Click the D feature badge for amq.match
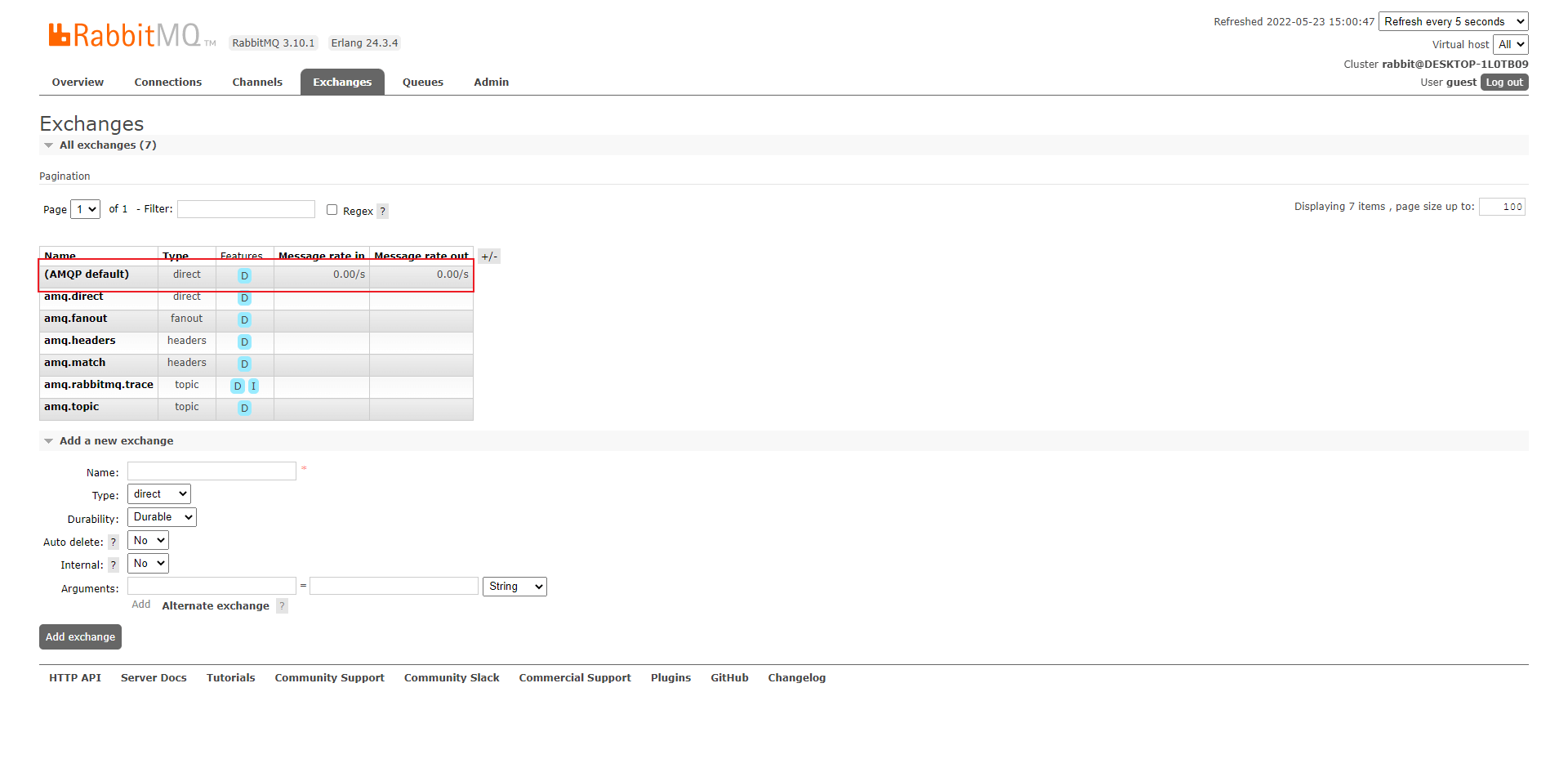The height and width of the screenshot is (759, 1568). [244, 364]
